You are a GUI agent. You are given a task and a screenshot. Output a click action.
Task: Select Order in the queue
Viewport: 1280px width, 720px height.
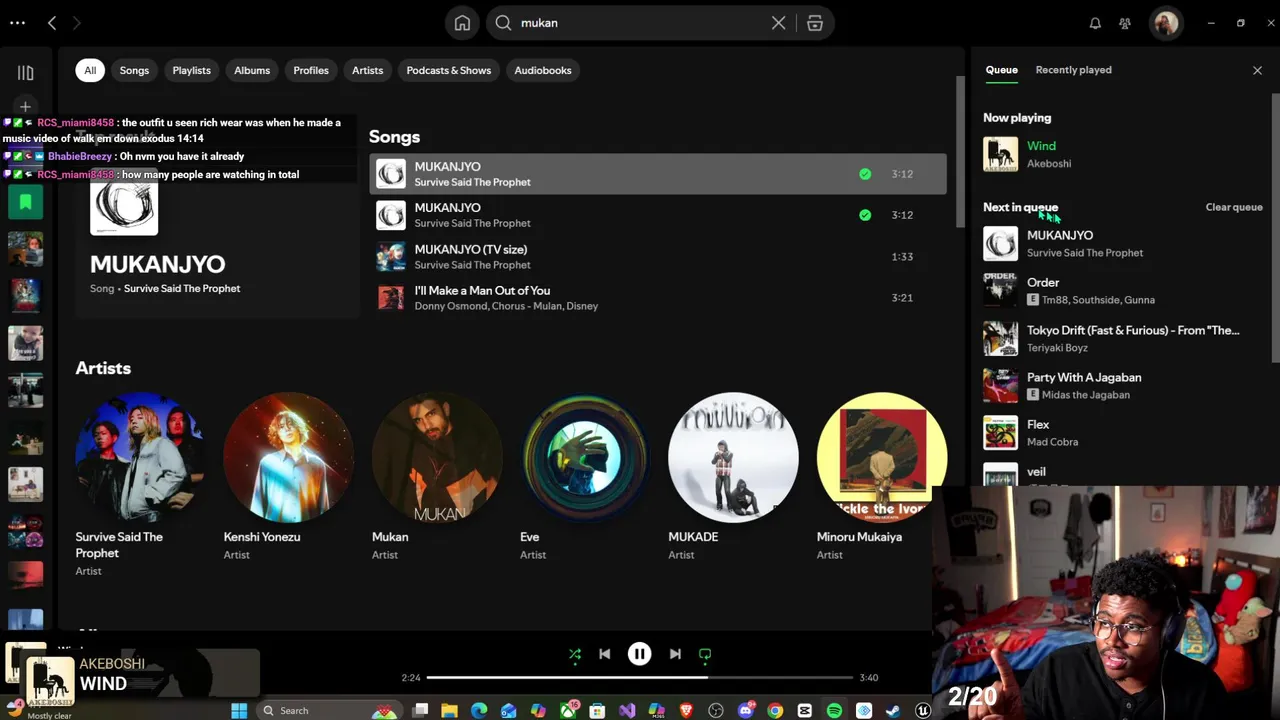(1124, 291)
